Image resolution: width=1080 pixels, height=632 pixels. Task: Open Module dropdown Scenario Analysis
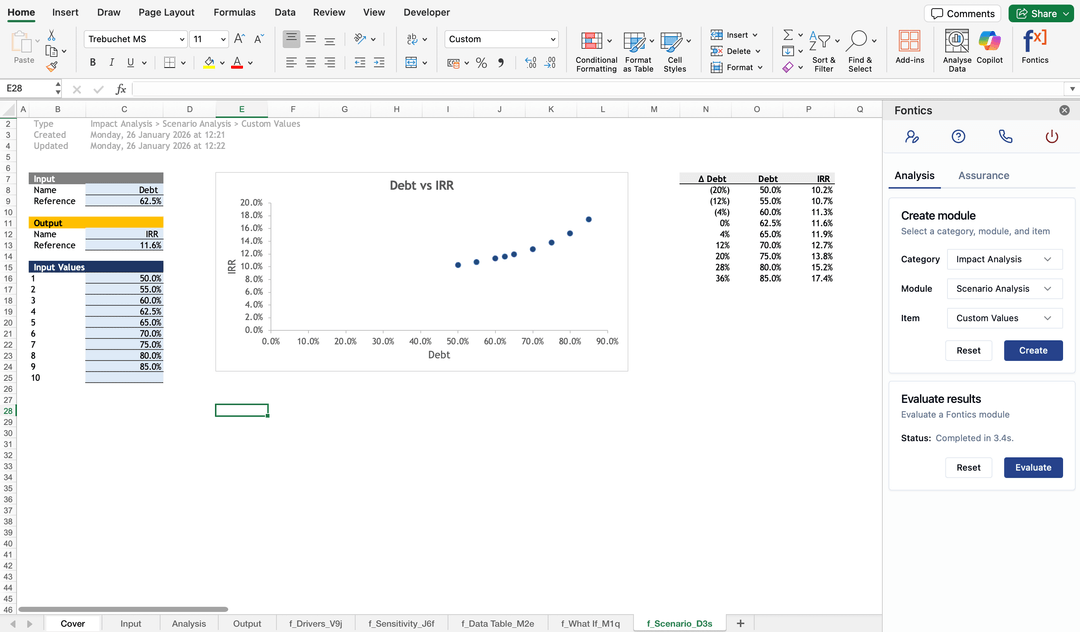tap(1004, 288)
